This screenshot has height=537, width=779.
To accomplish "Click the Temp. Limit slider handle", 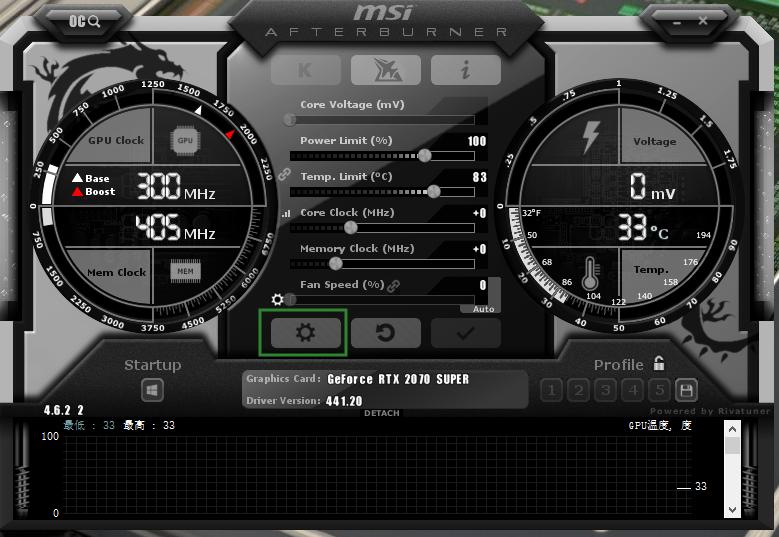I will 433,191.
